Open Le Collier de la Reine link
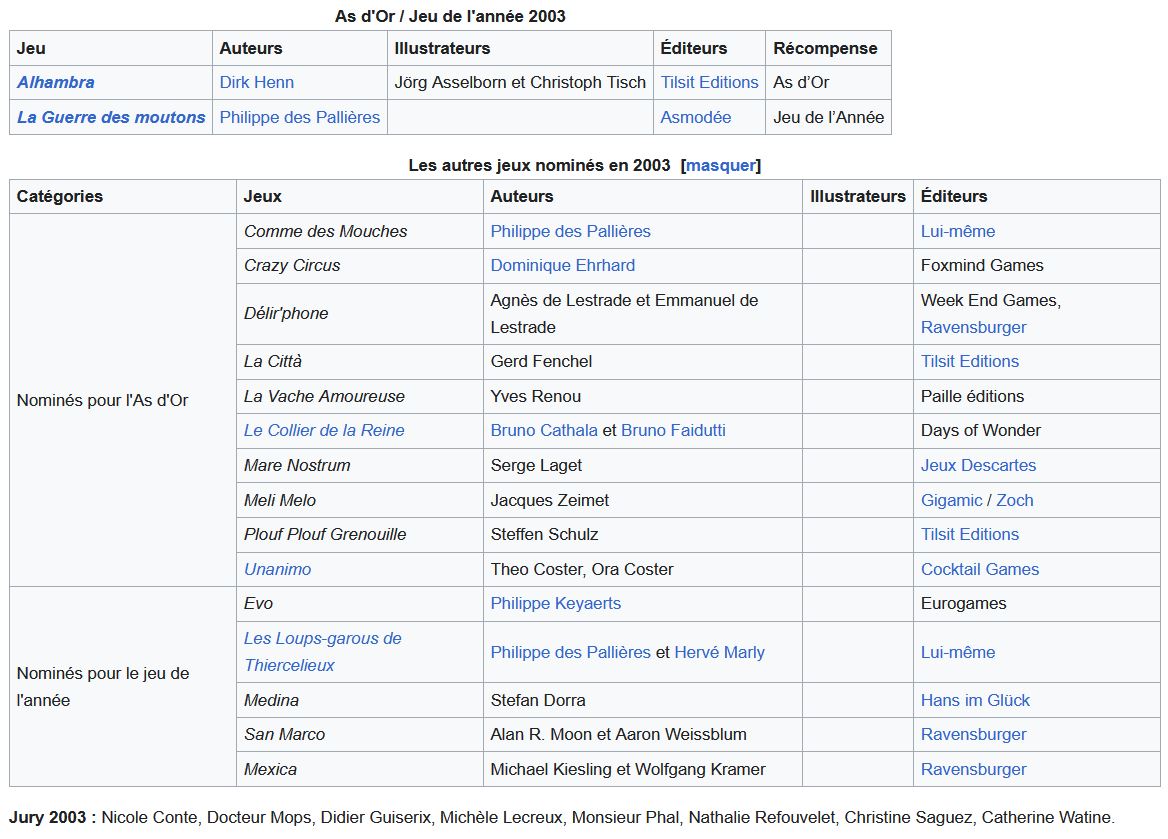The width and height of the screenshot is (1168, 839). point(324,431)
